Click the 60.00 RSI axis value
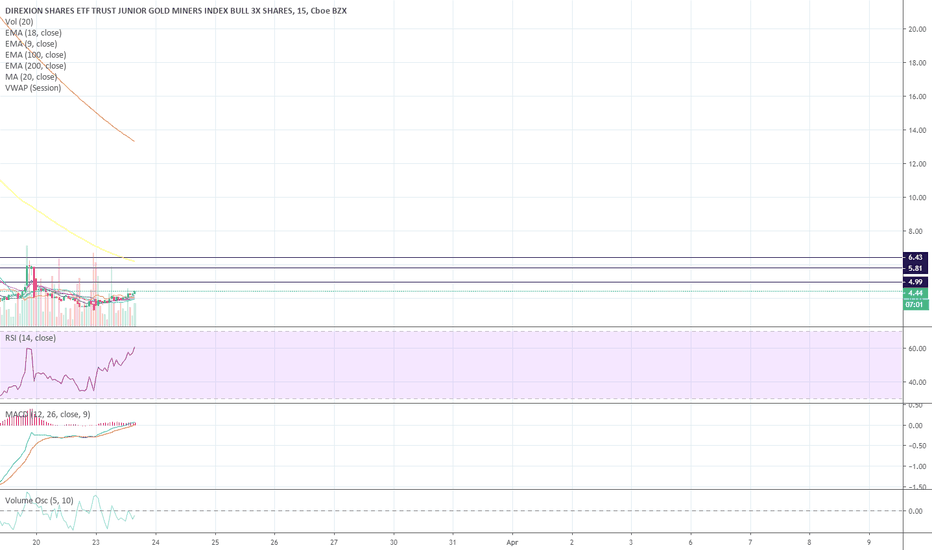This screenshot has height=550, width=932. (917, 348)
